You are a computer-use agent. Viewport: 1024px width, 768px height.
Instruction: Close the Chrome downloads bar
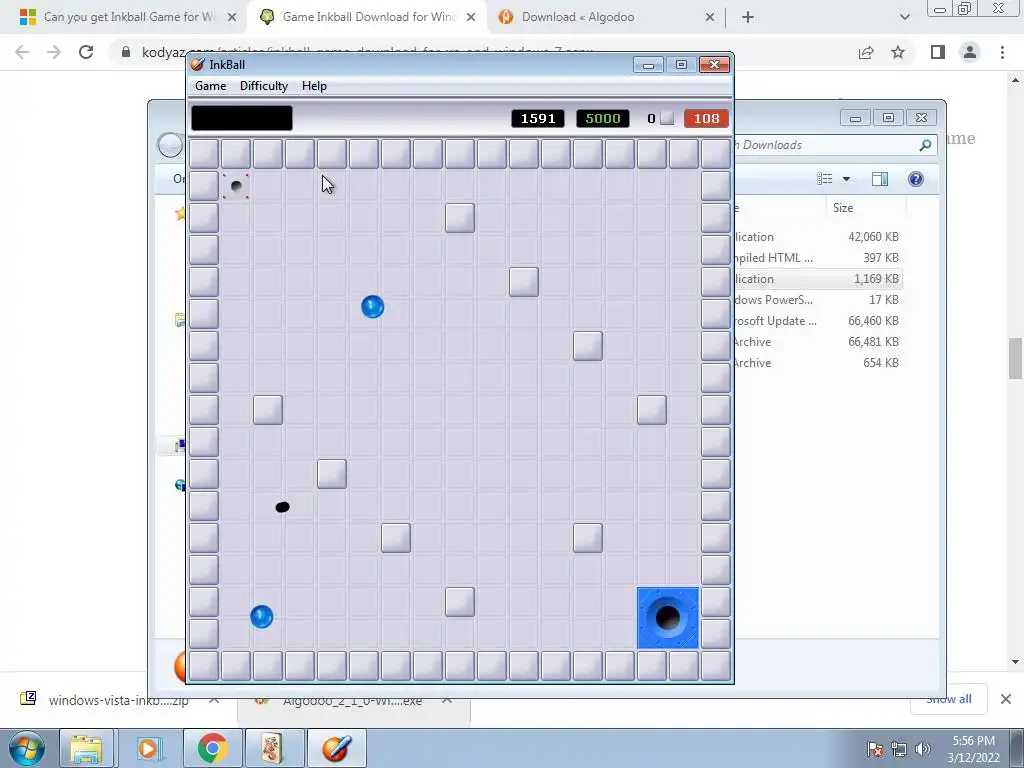[x=1006, y=699]
